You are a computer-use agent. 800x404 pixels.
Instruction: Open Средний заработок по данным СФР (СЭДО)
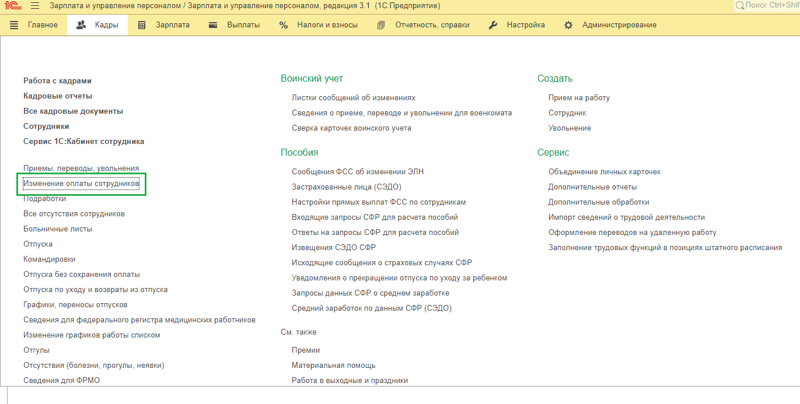tap(371, 308)
